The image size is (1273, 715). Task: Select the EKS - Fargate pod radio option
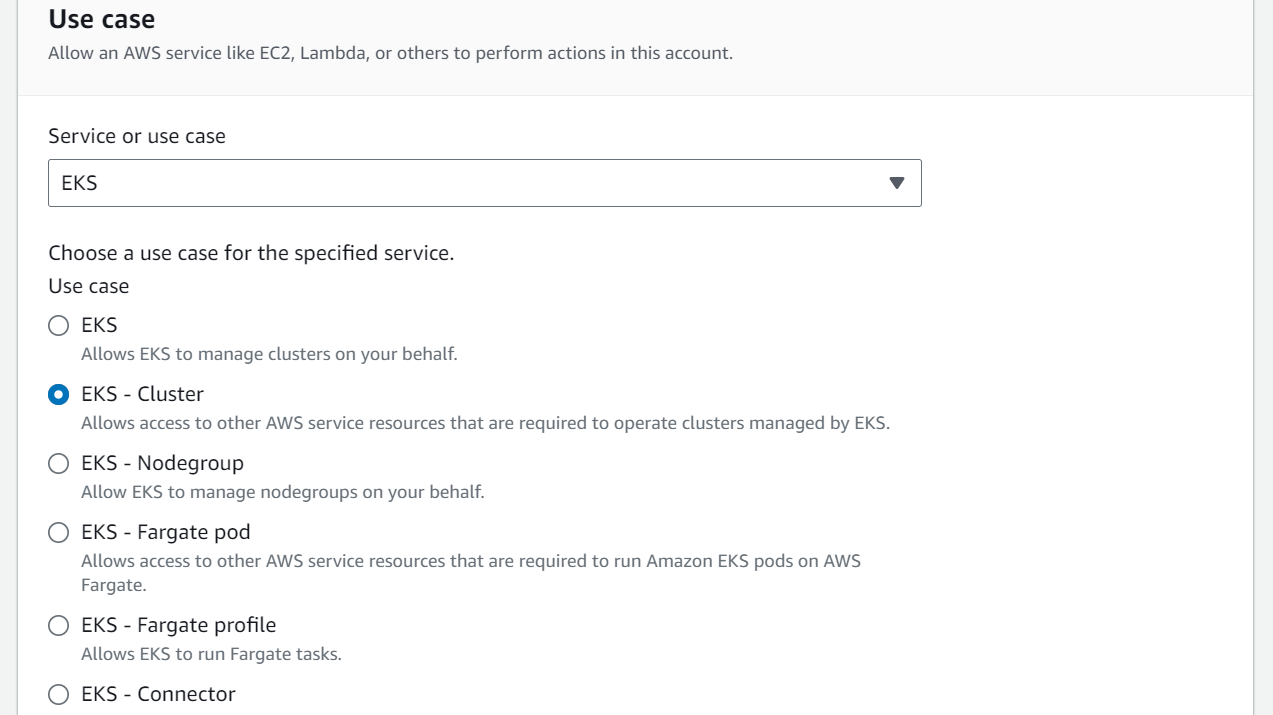click(x=59, y=532)
